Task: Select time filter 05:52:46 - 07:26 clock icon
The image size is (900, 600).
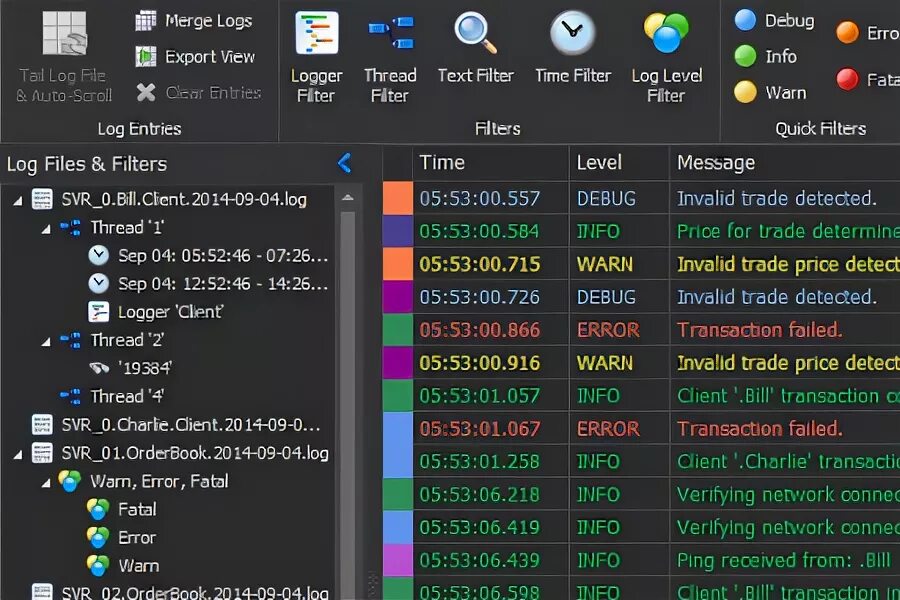Action: point(99,255)
